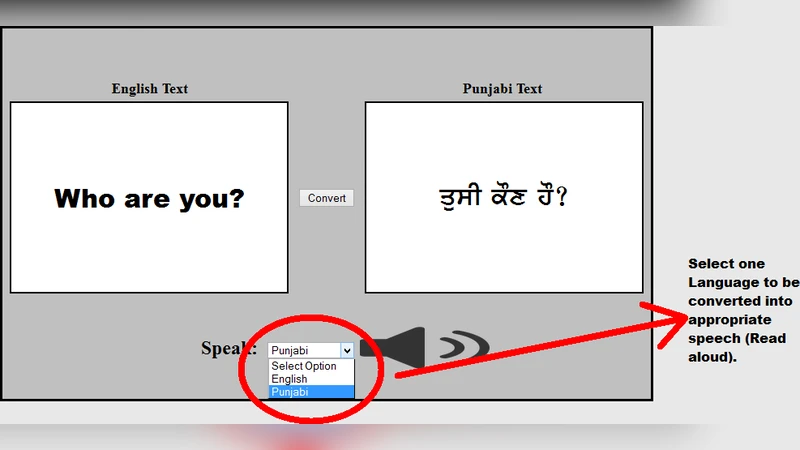Click the Convert button
This screenshot has height=450, width=800.
(x=326, y=198)
